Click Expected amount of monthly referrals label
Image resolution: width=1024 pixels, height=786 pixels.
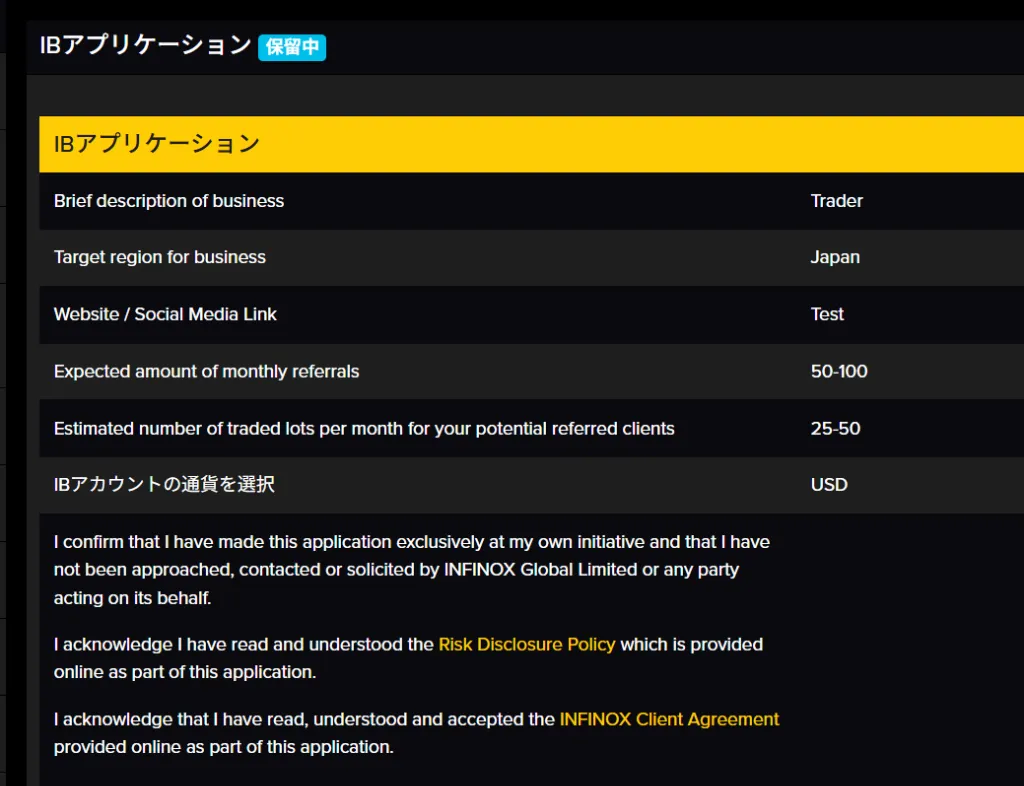(x=206, y=371)
